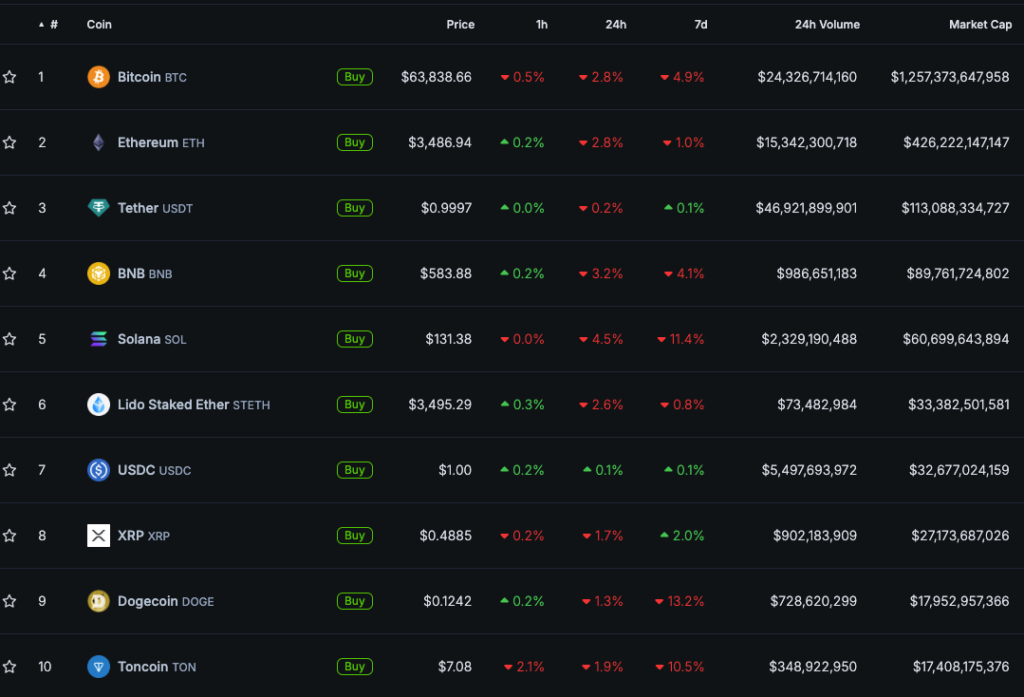
Task: Toggle favorite star for Solana
Action: click(x=10, y=339)
